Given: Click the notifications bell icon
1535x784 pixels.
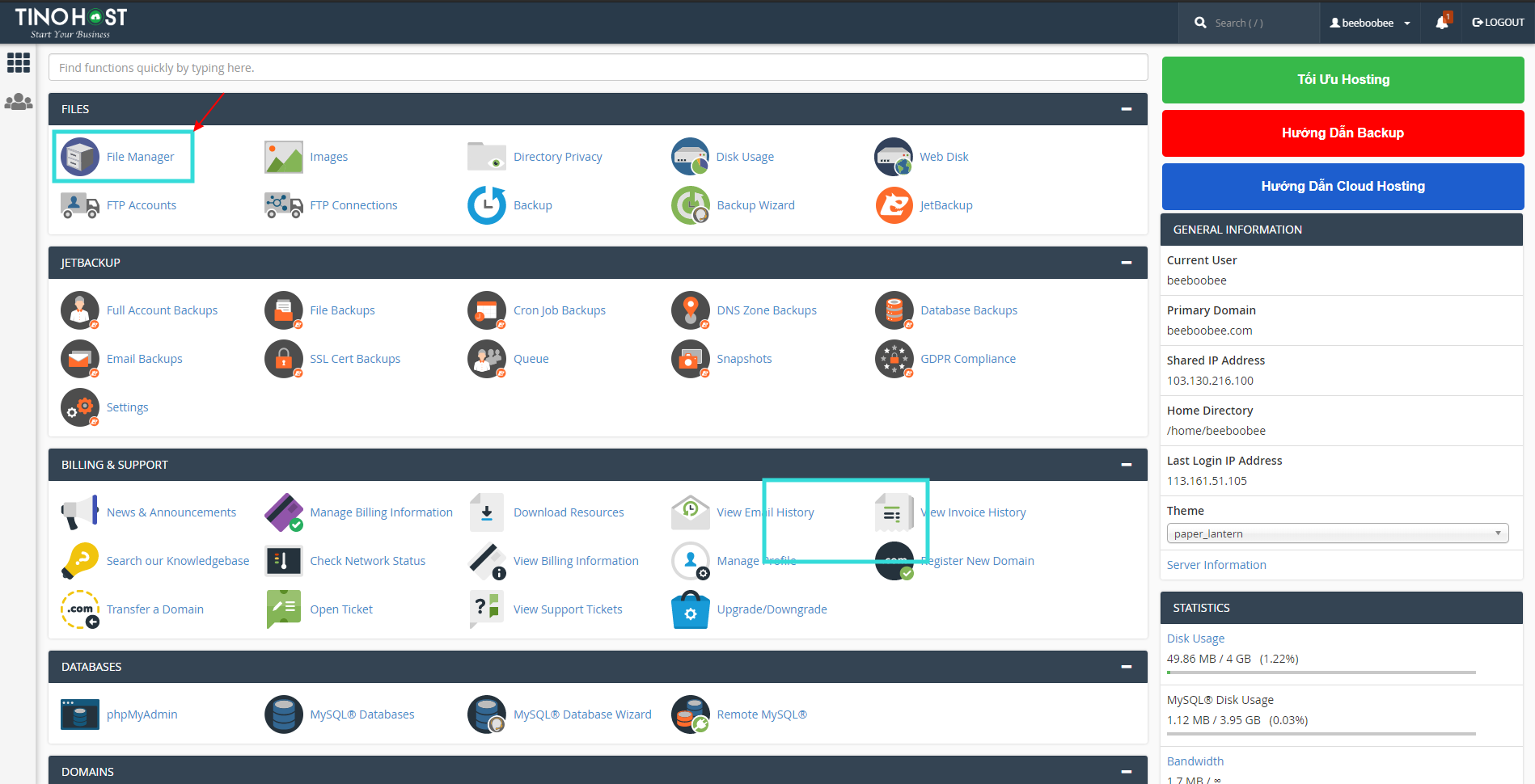Looking at the screenshot, I should coord(1442,23).
